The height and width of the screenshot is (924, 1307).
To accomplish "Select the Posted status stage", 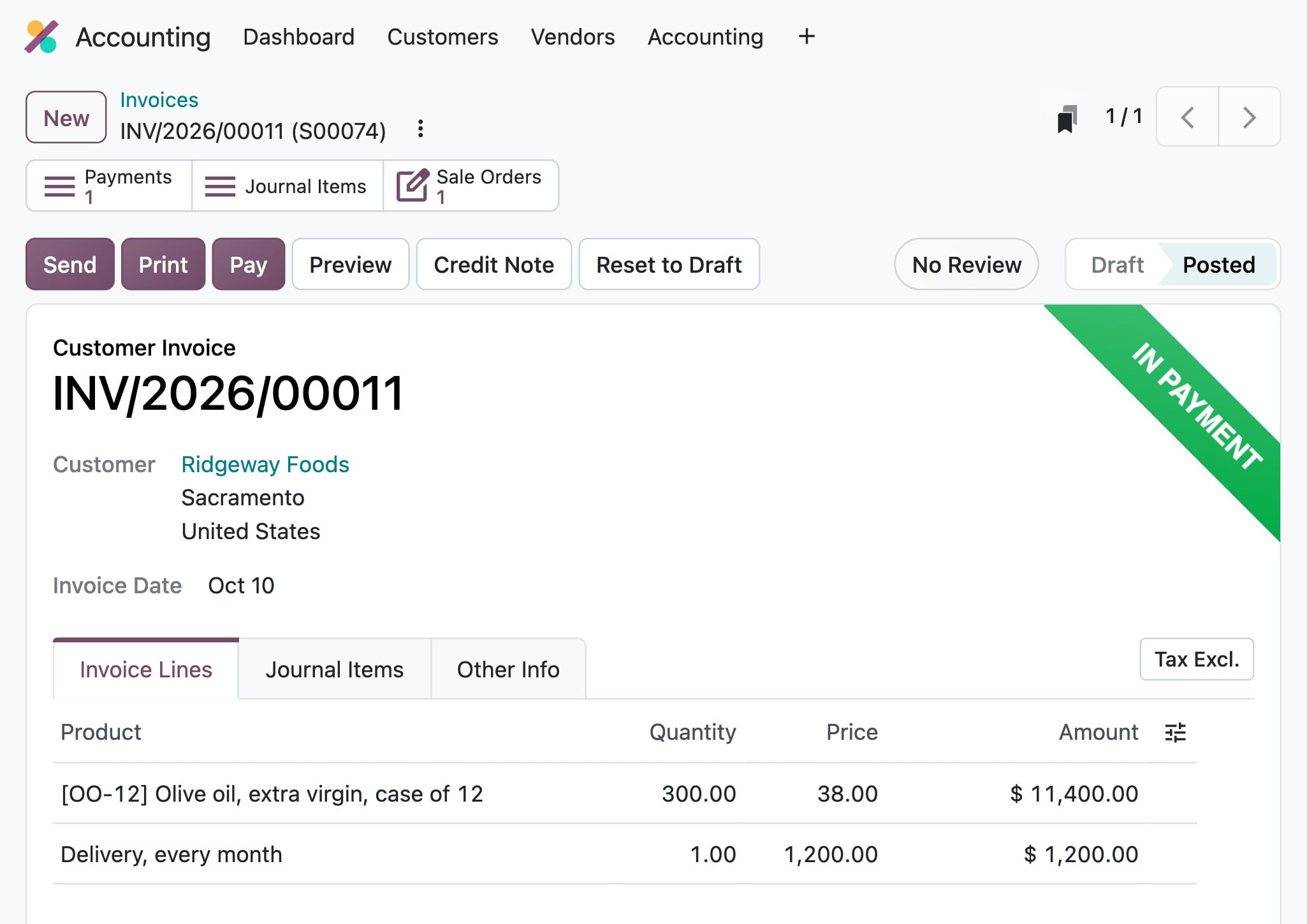I will [1218, 264].
